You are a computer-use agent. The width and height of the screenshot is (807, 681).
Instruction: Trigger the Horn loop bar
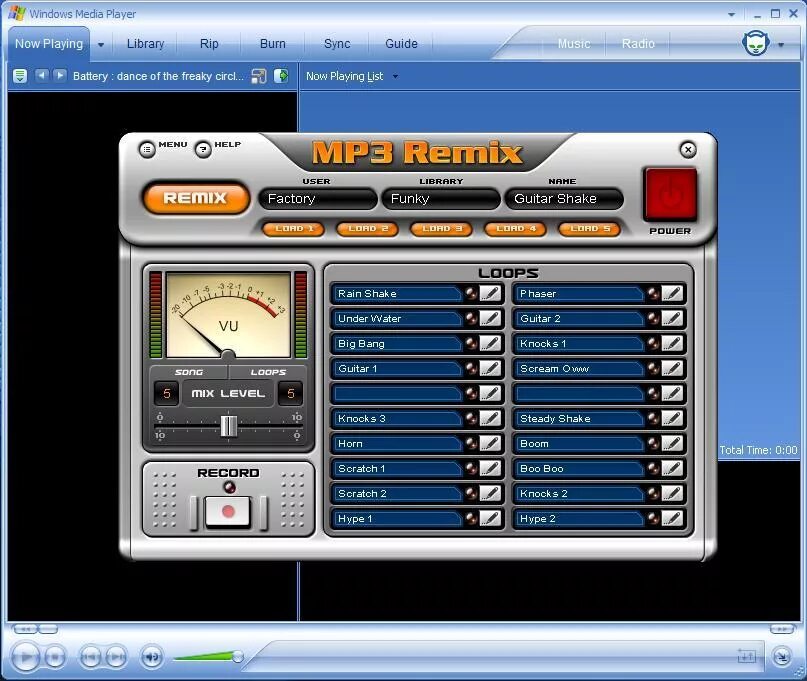pyautogui.click(x=397, y=444)
